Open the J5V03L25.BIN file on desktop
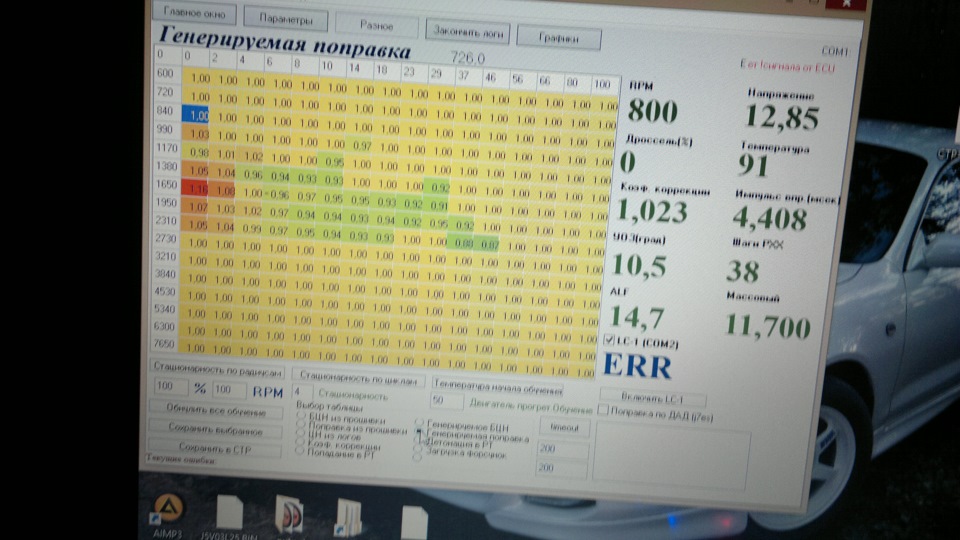The image size is (960, 540). tap(229, 519)
